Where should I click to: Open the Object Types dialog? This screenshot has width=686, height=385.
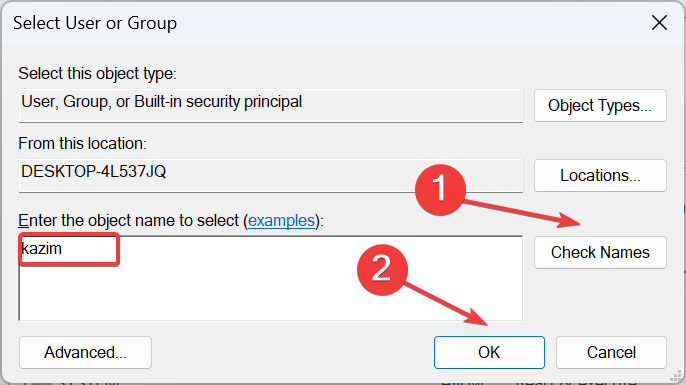pyautogui.click(x=600, y=105)
